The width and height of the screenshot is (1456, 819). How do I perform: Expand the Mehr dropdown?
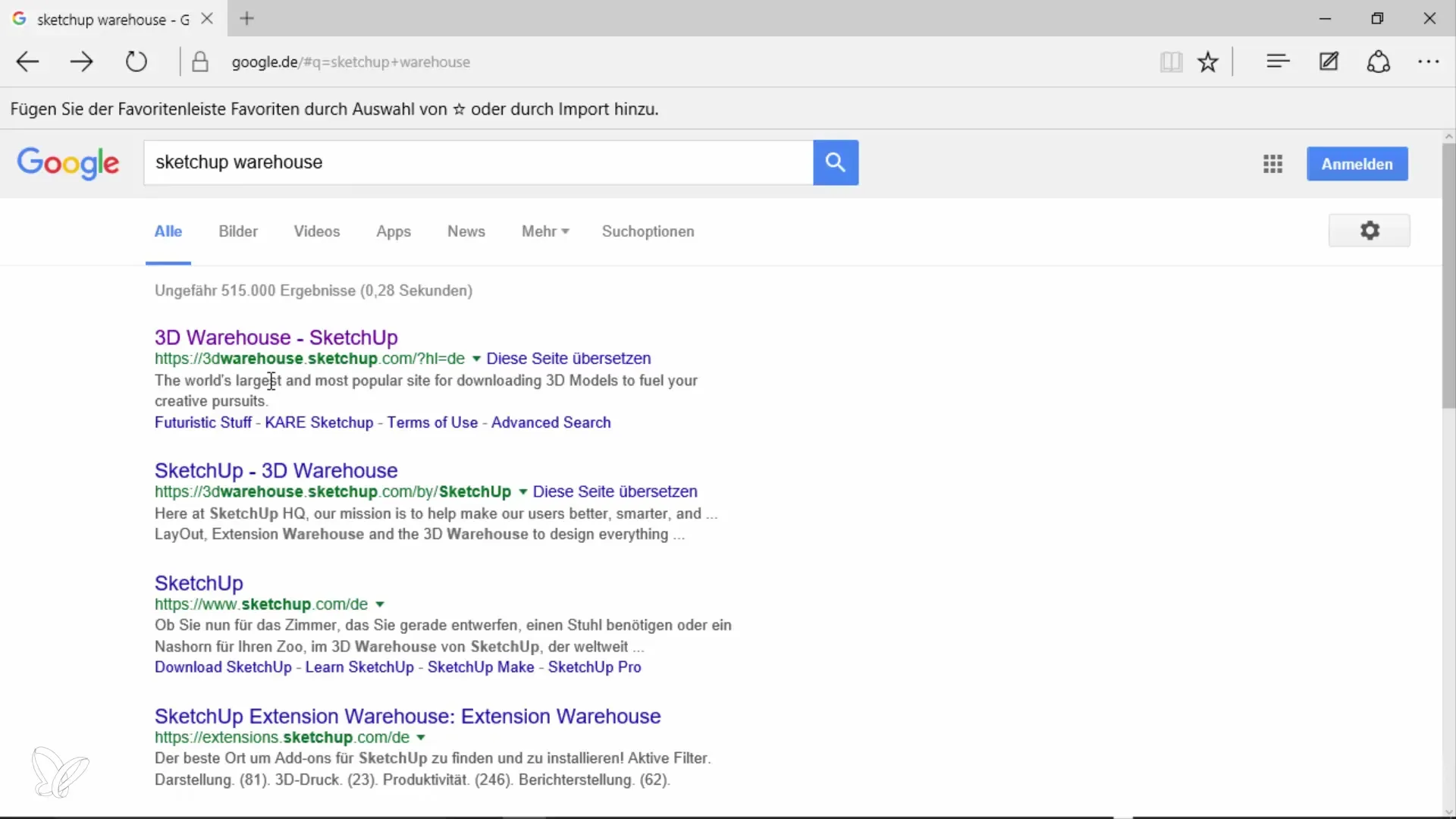pos(545,231)
